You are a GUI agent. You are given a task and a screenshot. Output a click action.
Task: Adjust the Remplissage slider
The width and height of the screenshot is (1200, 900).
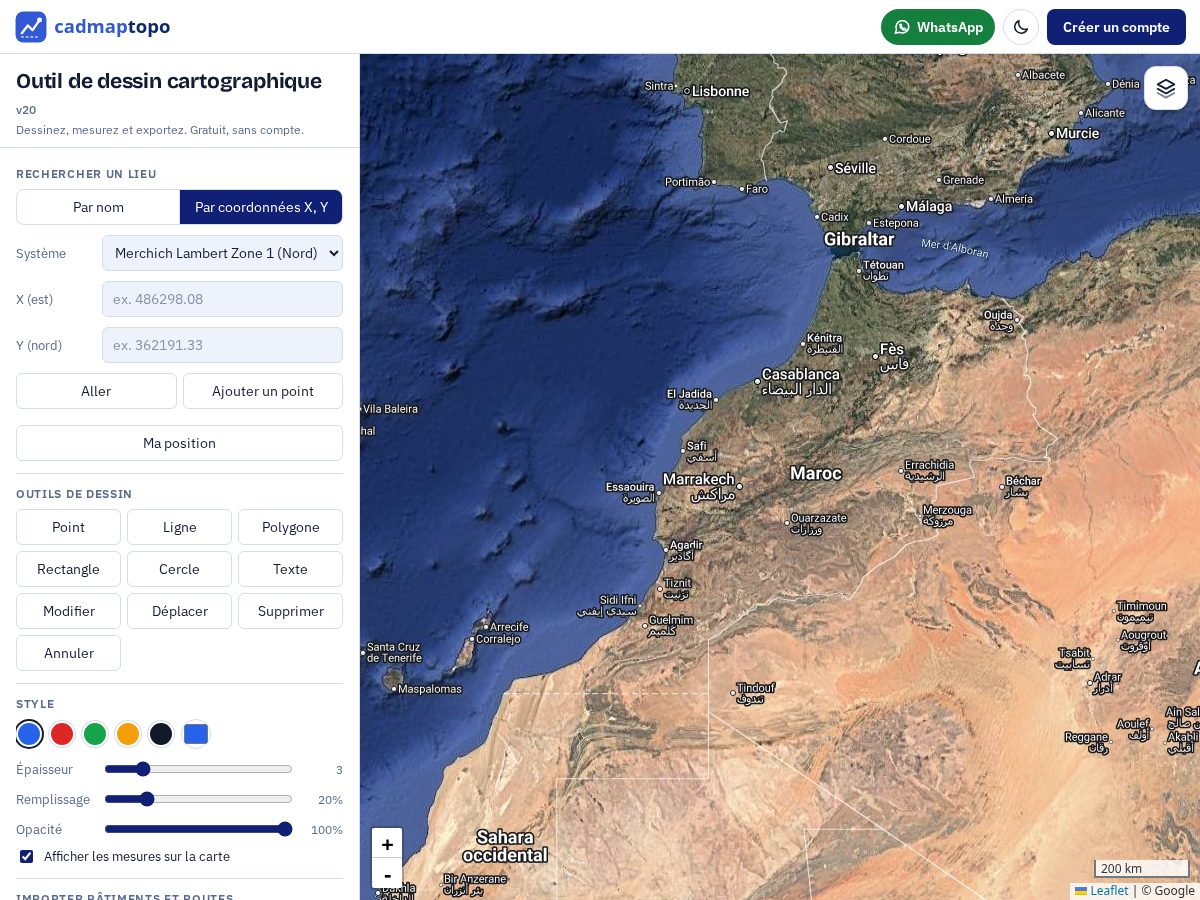click(198, 799)
